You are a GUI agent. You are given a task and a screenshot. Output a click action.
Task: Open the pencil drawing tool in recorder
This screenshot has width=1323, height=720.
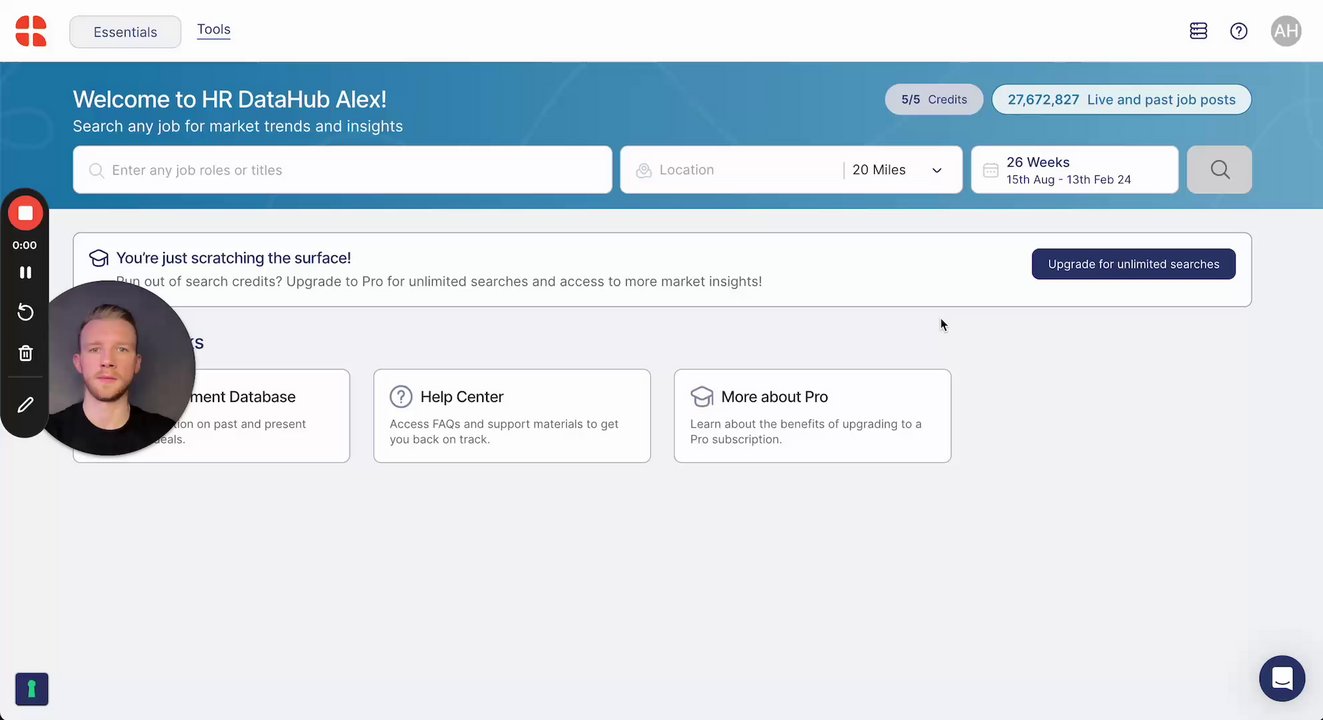coord(25,405)
